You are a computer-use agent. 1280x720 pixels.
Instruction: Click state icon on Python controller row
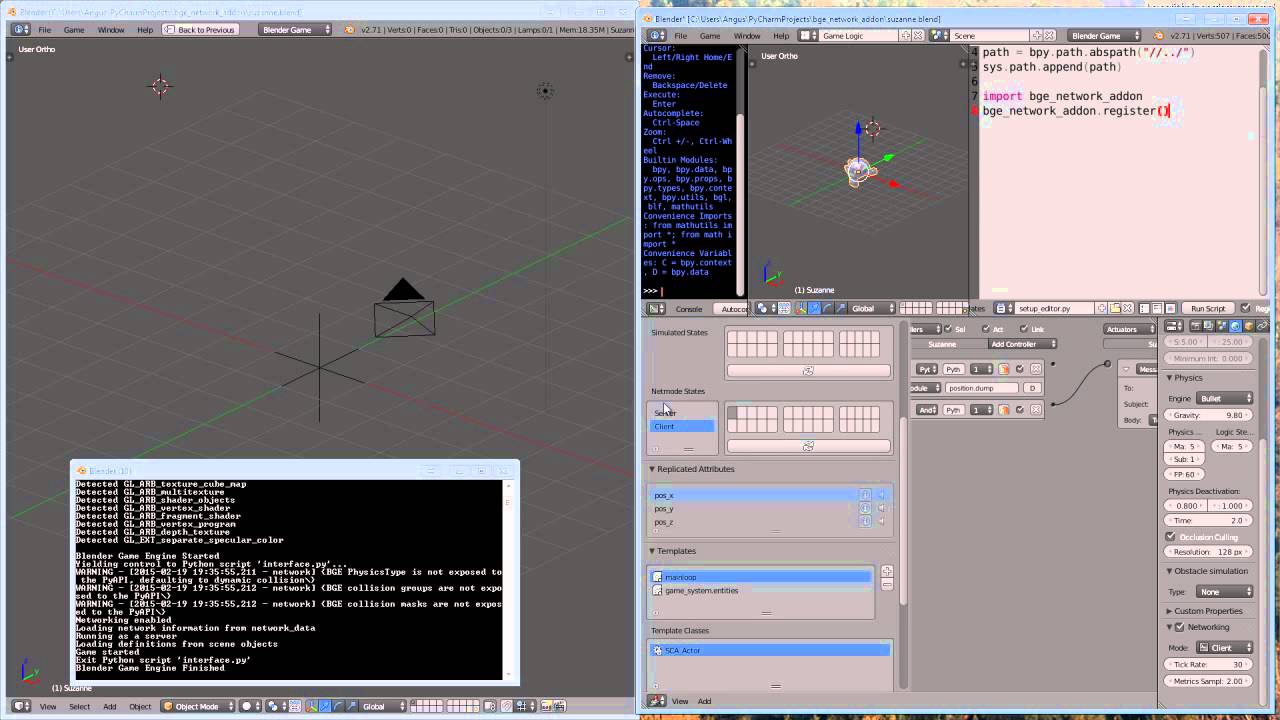[x=1004, y=369]
